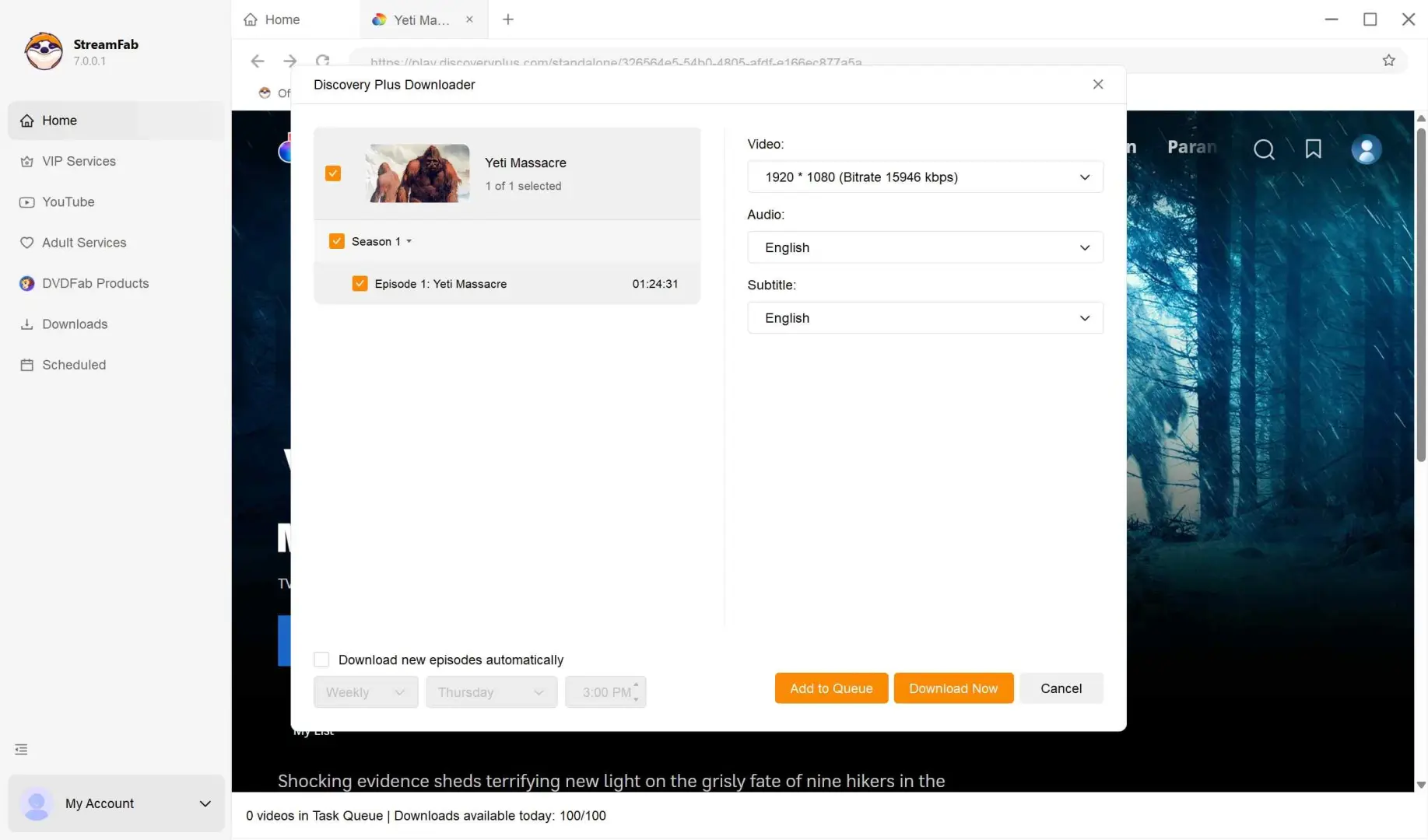The height and width of the screenshot is (840, 1428).
Task: Open the Thursday day dropdown
Action: (491, 692)
